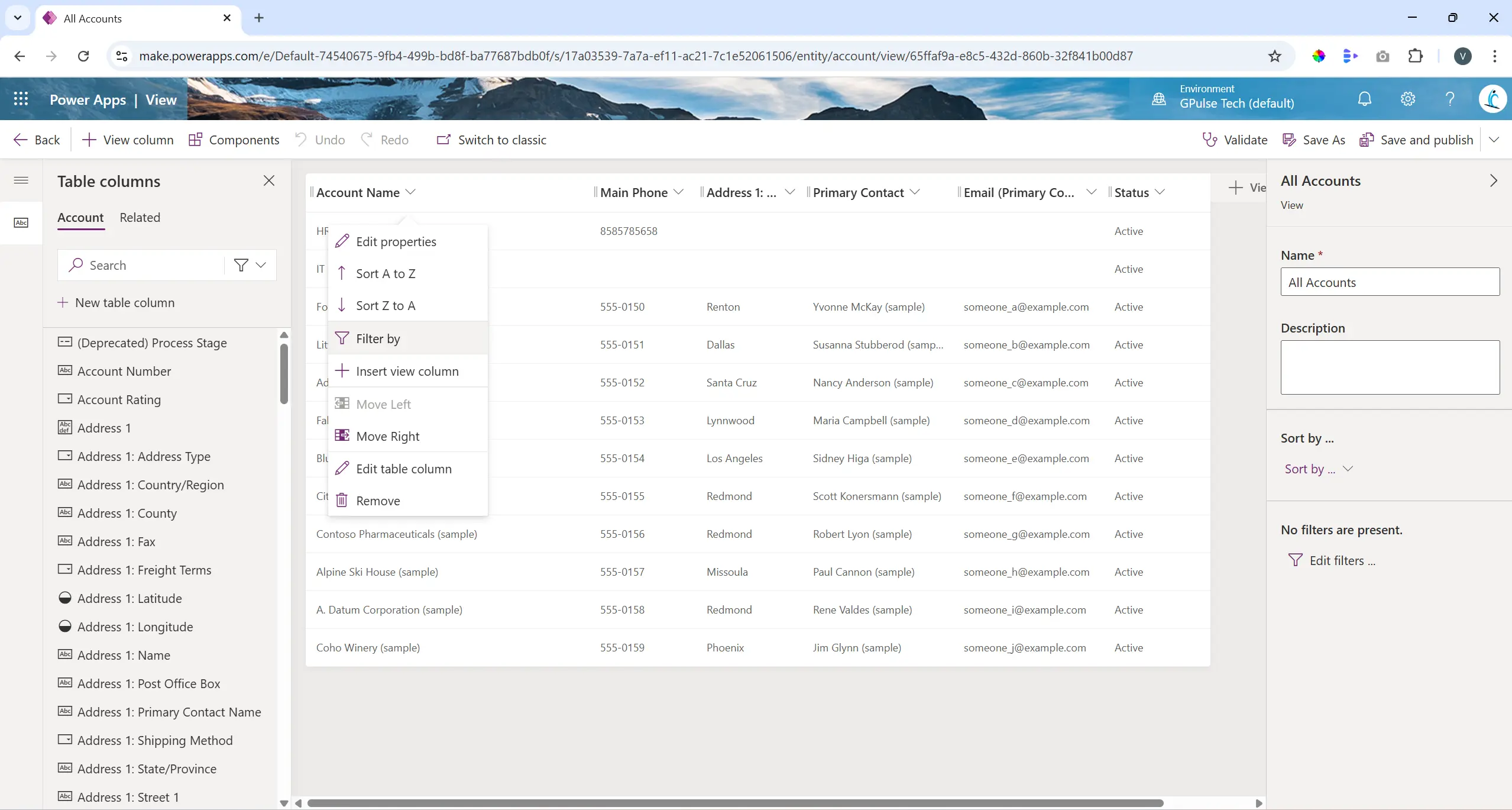Click the filter funnel beside the search box
This screenshot has width=1512, height=810.
tap(242, 264)
